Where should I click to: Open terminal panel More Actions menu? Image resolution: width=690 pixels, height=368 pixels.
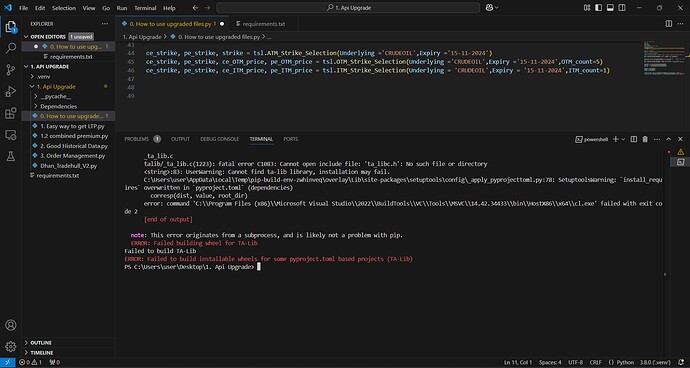(657, 139)
